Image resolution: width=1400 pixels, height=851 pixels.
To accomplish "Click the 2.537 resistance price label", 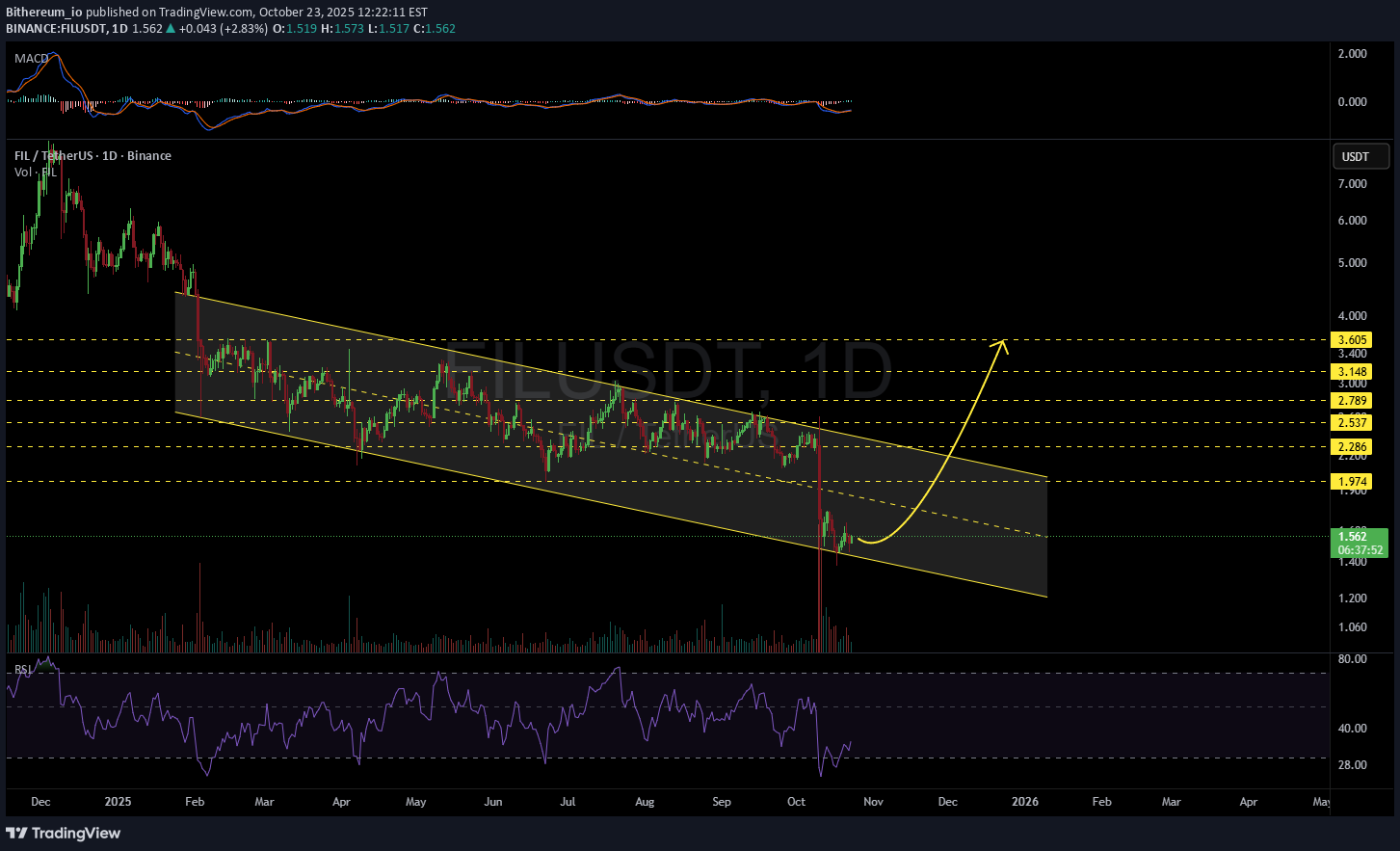I will tap(1353, 423).
